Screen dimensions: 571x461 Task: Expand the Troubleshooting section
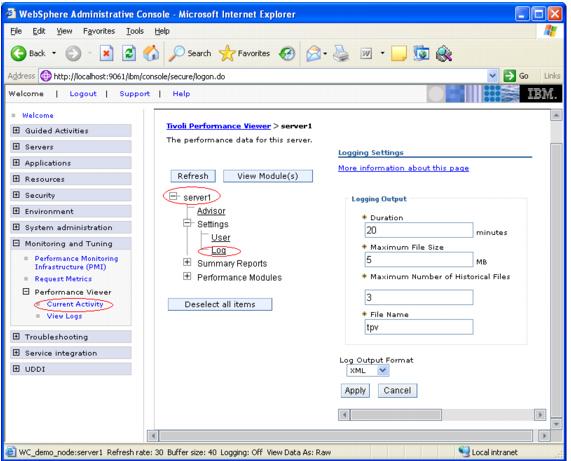16,336
